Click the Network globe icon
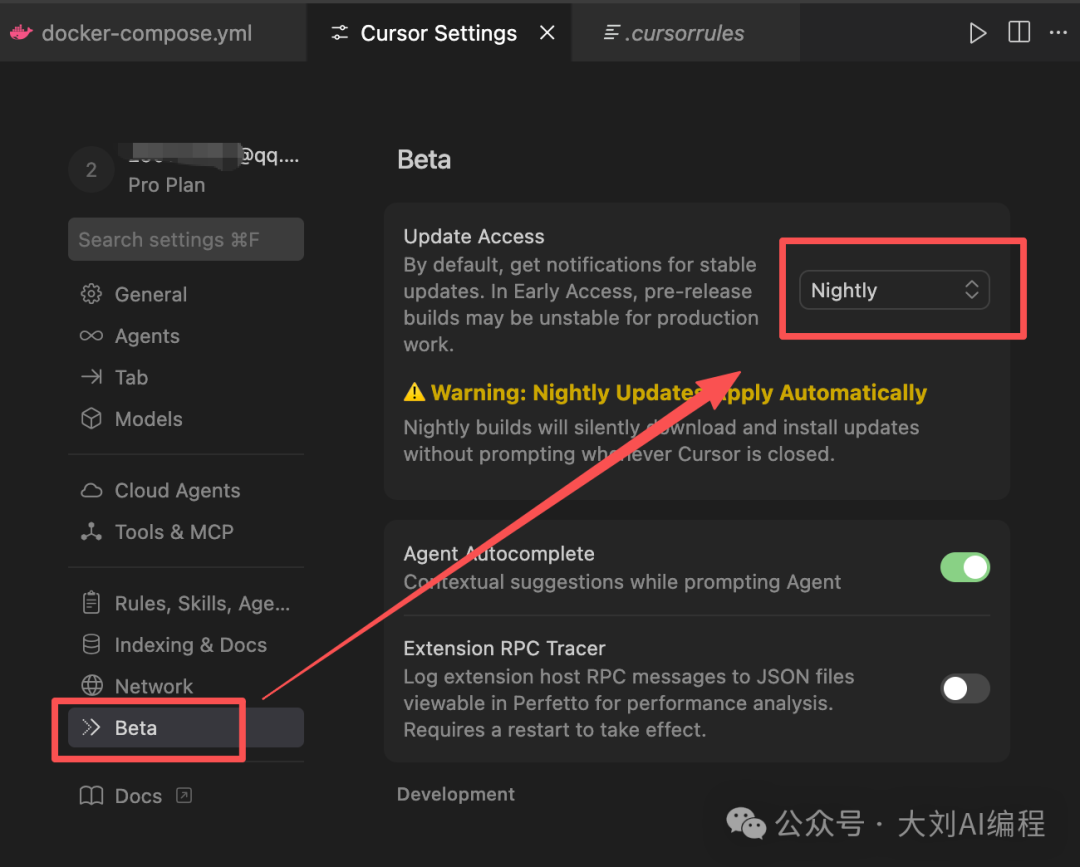The height and width of the screenshot is (867, 1080). pyautogui.click(x=92, y=686)
